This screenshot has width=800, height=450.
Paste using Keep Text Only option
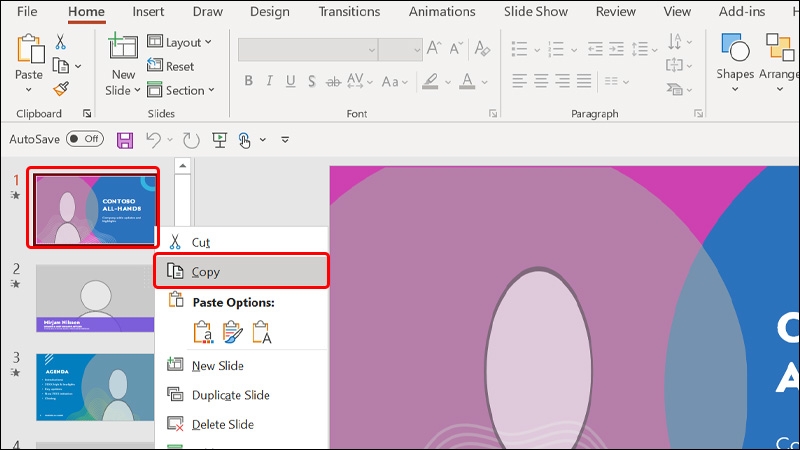coord(262,332)
